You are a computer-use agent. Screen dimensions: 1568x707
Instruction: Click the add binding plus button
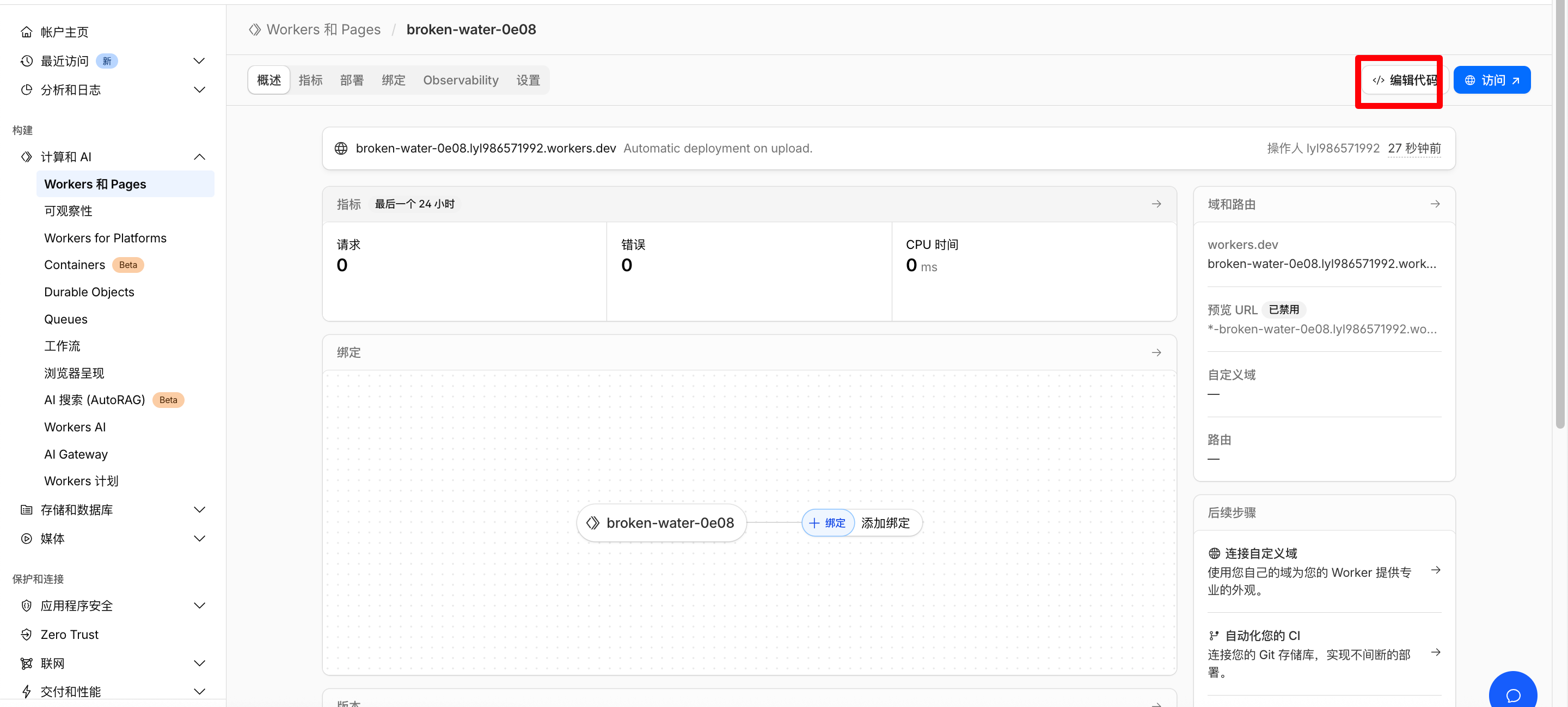coord(827,523)
